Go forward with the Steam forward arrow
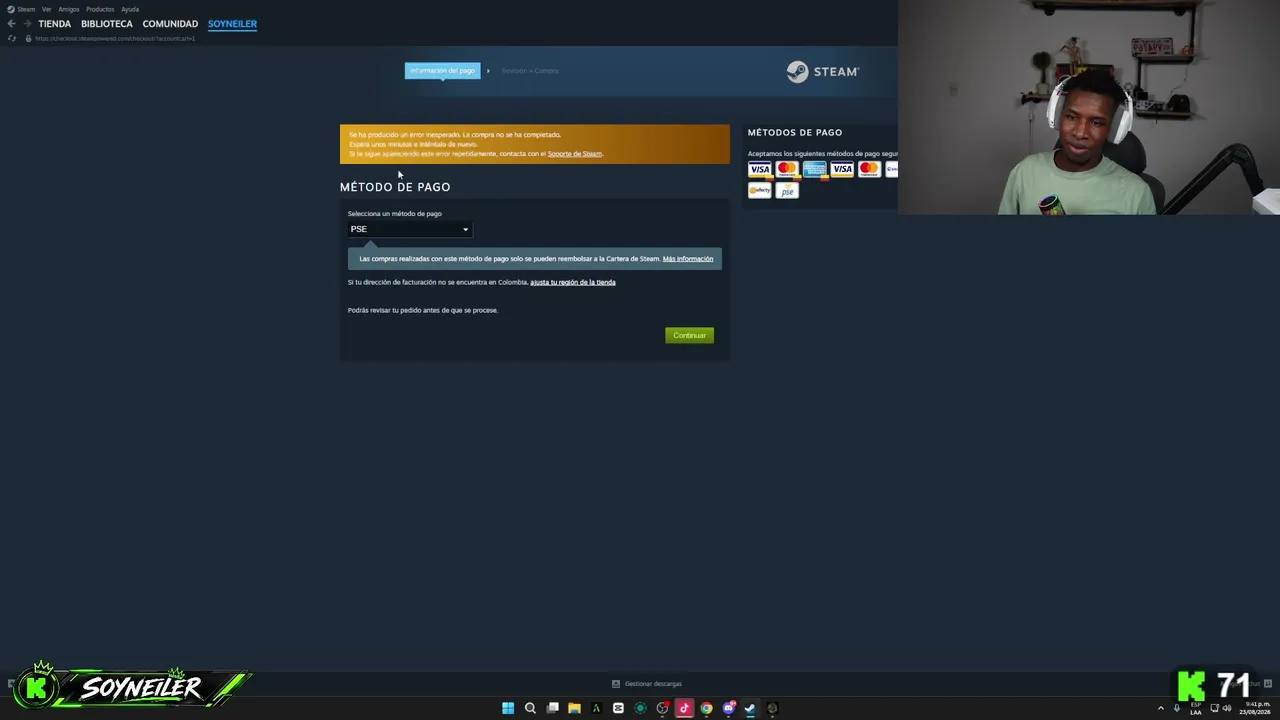 click(x=27, y=23)
